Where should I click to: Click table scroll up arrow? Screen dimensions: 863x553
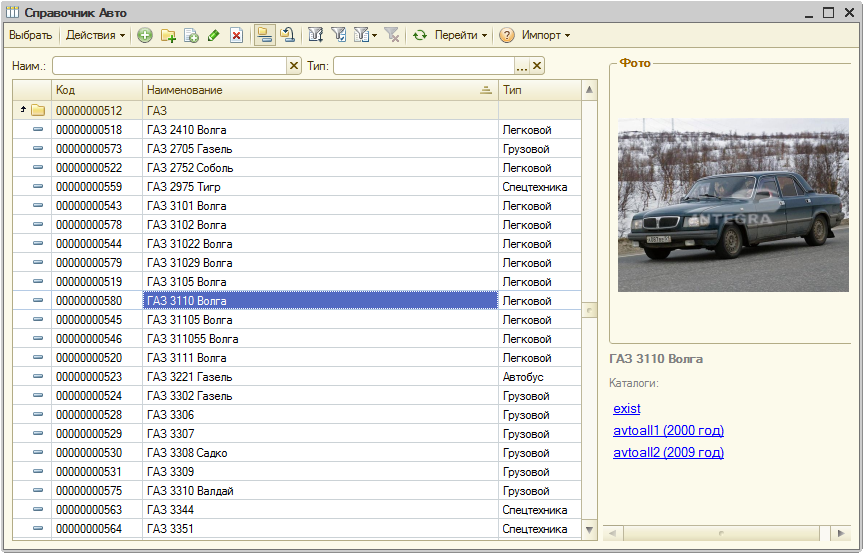coord(589,90)
